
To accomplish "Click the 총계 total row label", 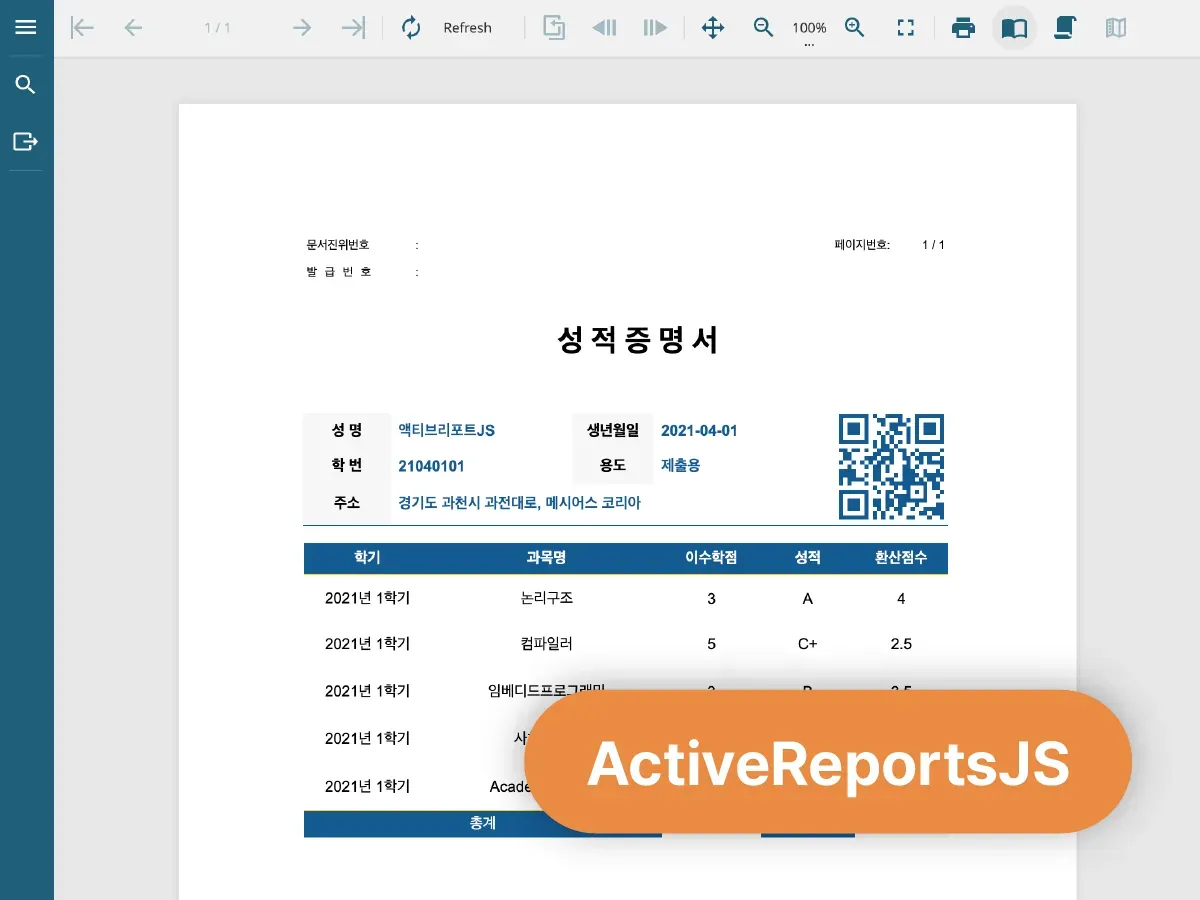I will 483,823.
